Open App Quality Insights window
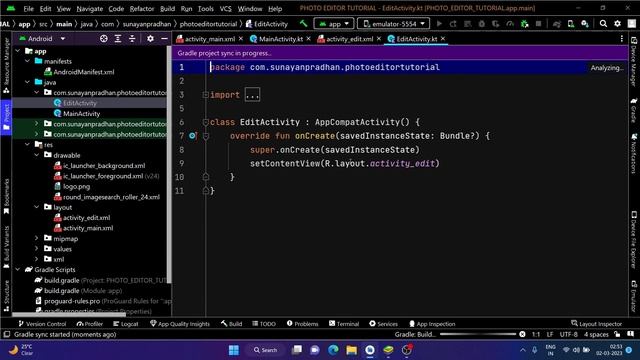This screenshot has width=640, height=360. point(180,324)
